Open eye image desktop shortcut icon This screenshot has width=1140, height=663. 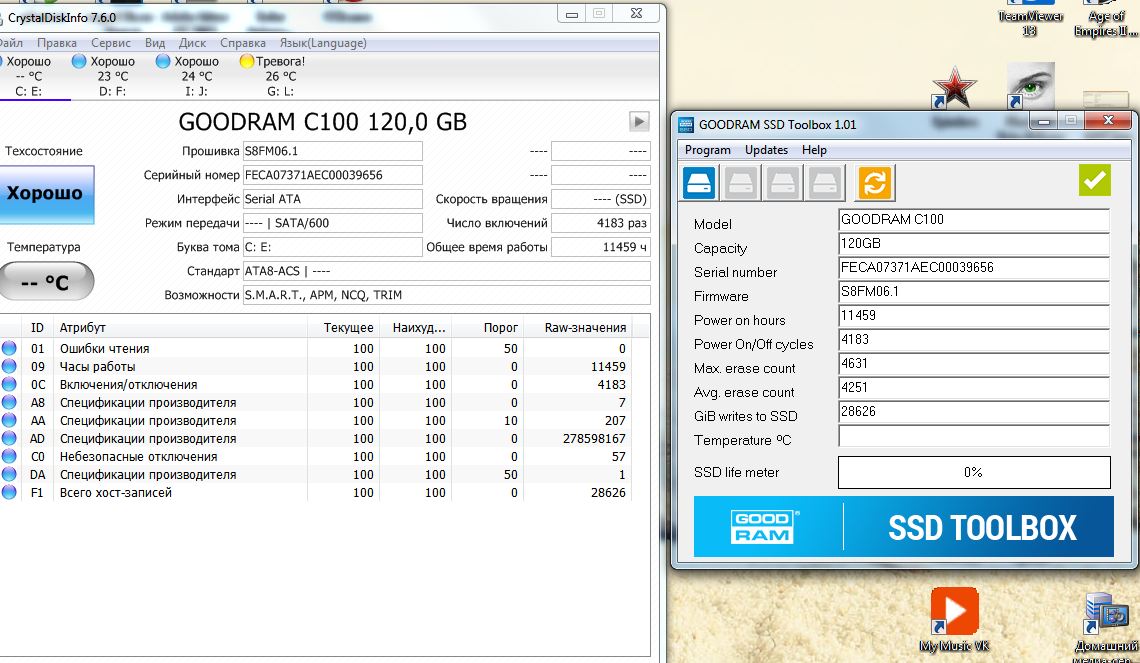click(x=1030, y=86)
